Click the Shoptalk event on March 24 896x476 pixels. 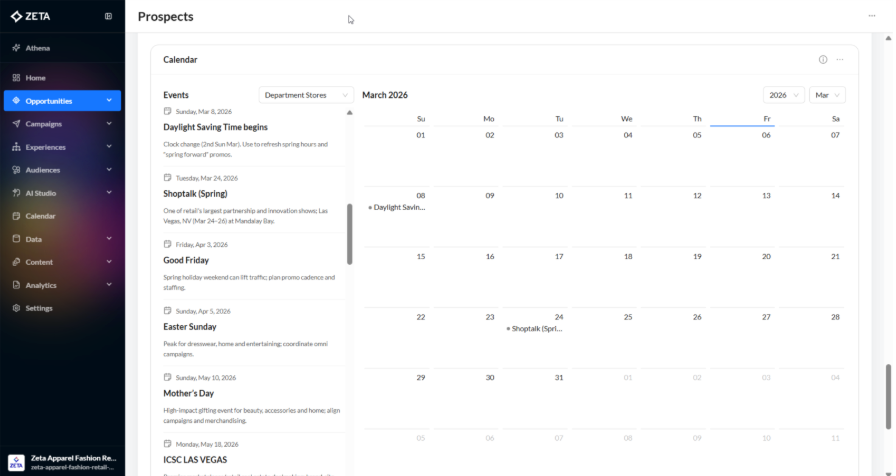(536, 328)
